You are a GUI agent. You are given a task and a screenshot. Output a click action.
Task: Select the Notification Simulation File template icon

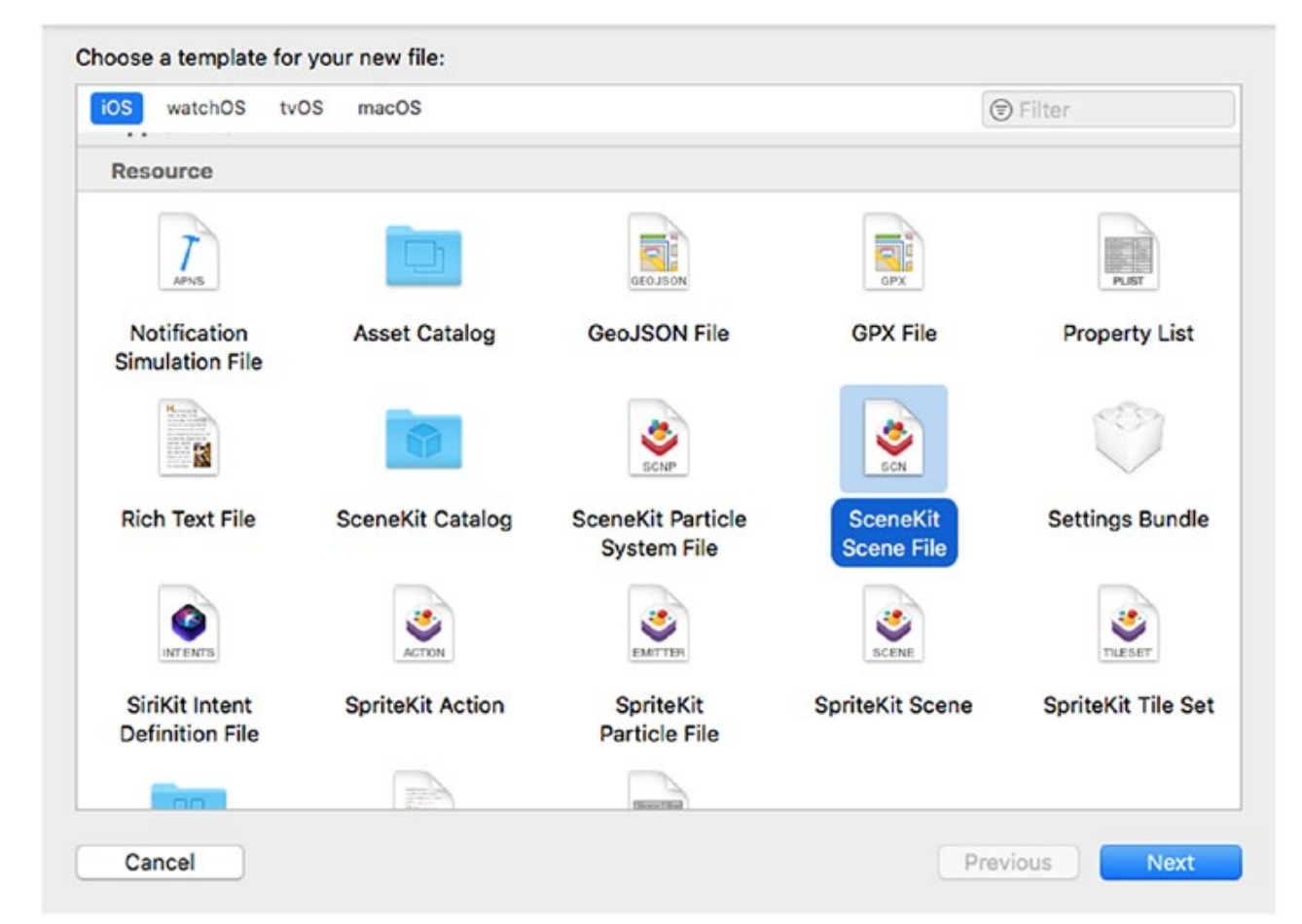(x=189, y=252)
